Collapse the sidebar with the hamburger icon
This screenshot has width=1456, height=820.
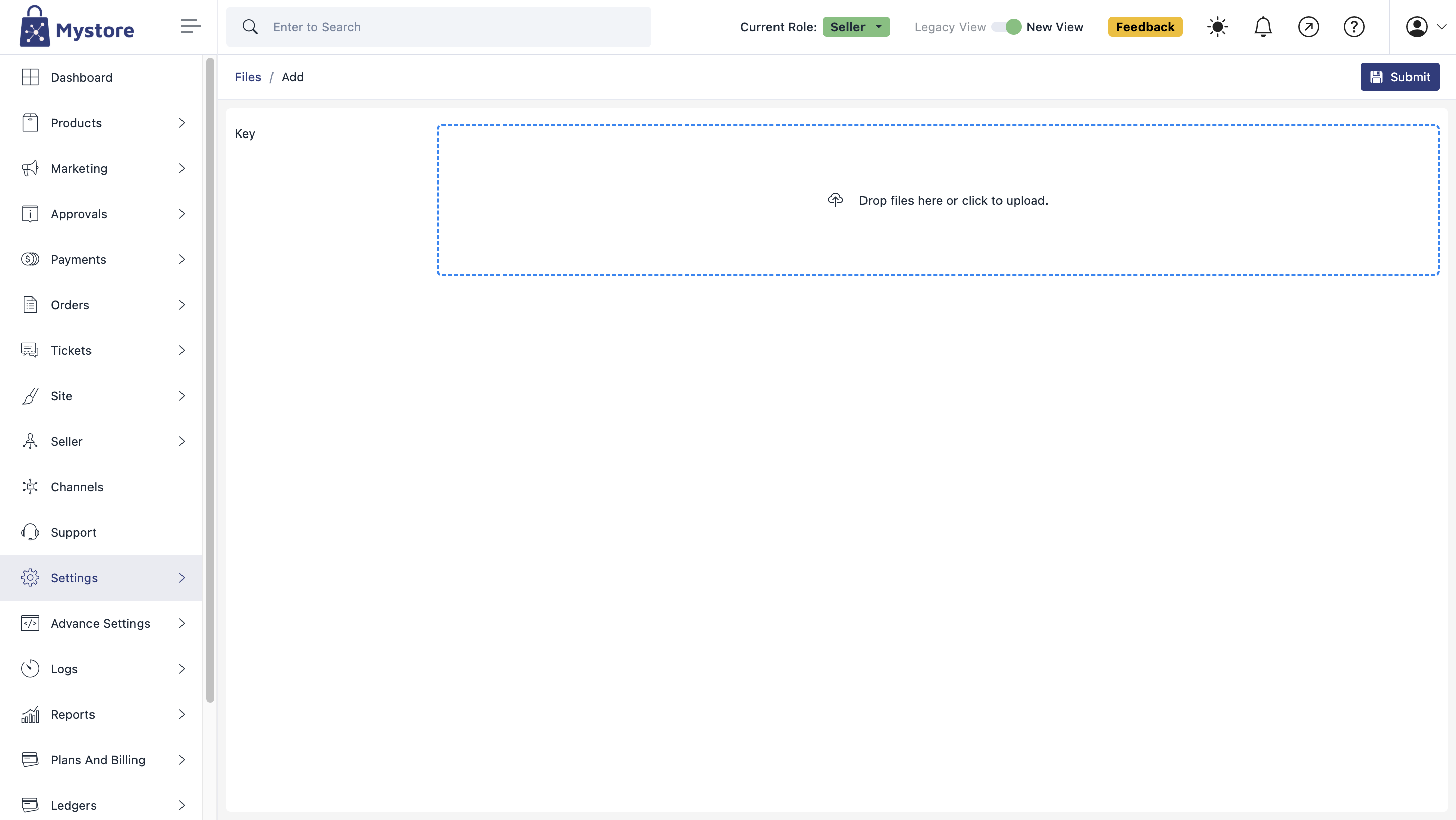[191, 27]
